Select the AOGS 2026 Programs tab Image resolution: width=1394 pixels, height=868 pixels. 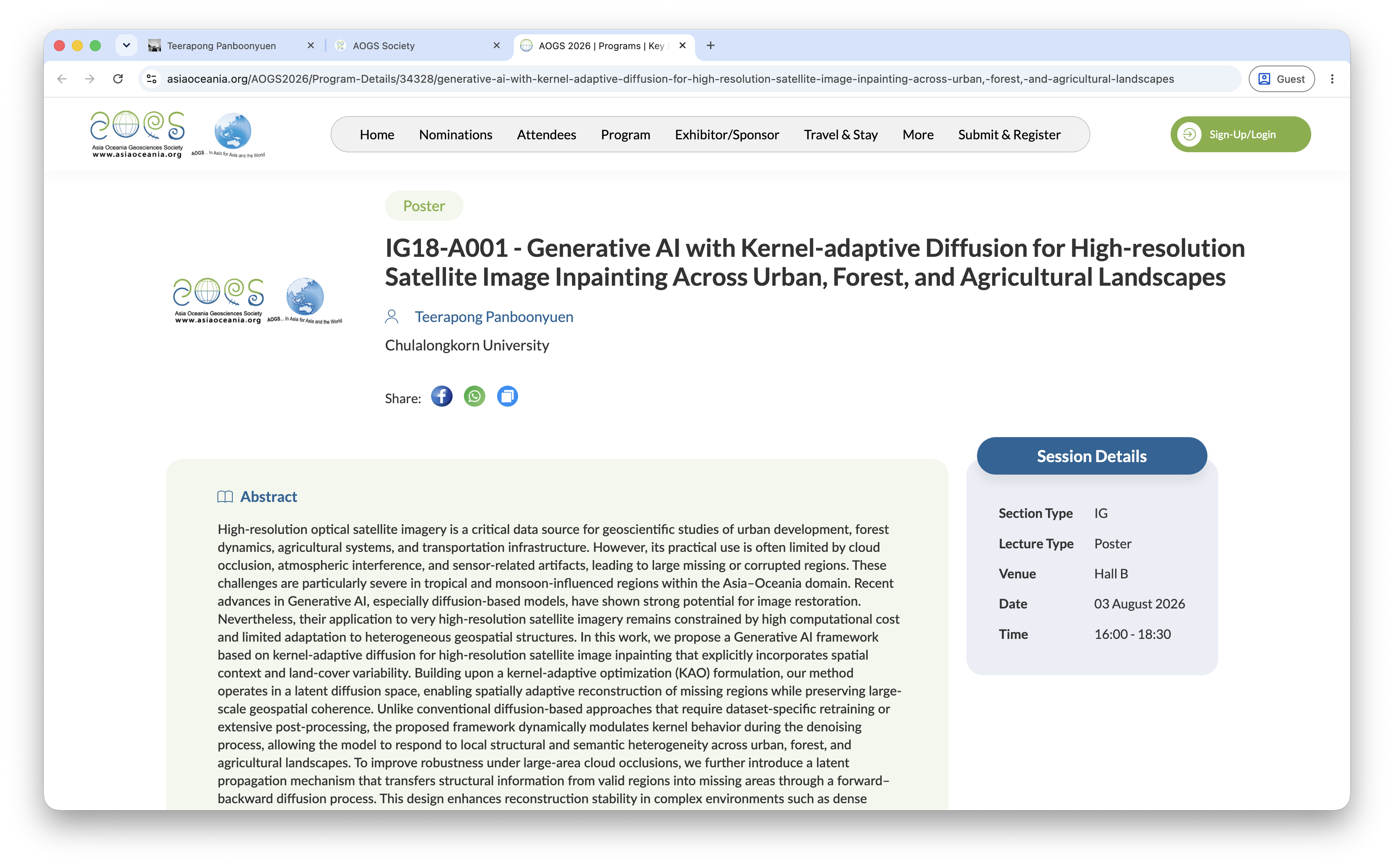coord(604,45)
